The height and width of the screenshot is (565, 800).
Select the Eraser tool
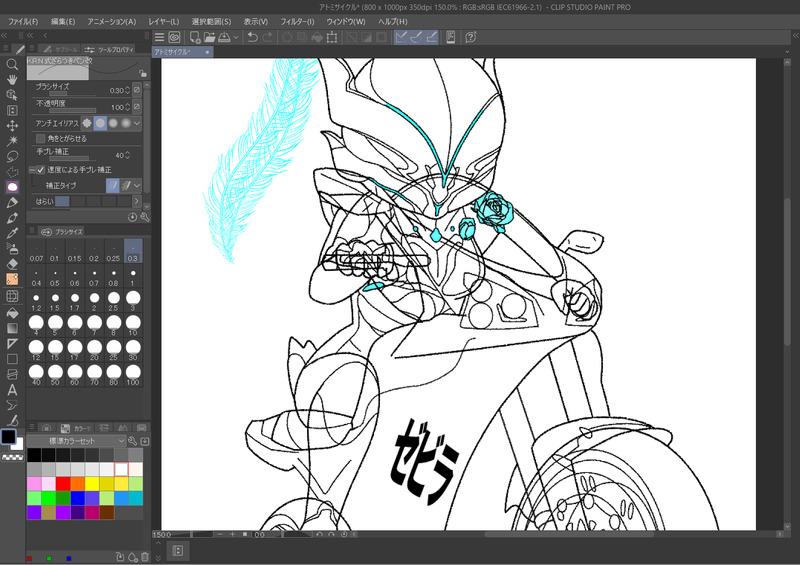click(x=12, y=264)
